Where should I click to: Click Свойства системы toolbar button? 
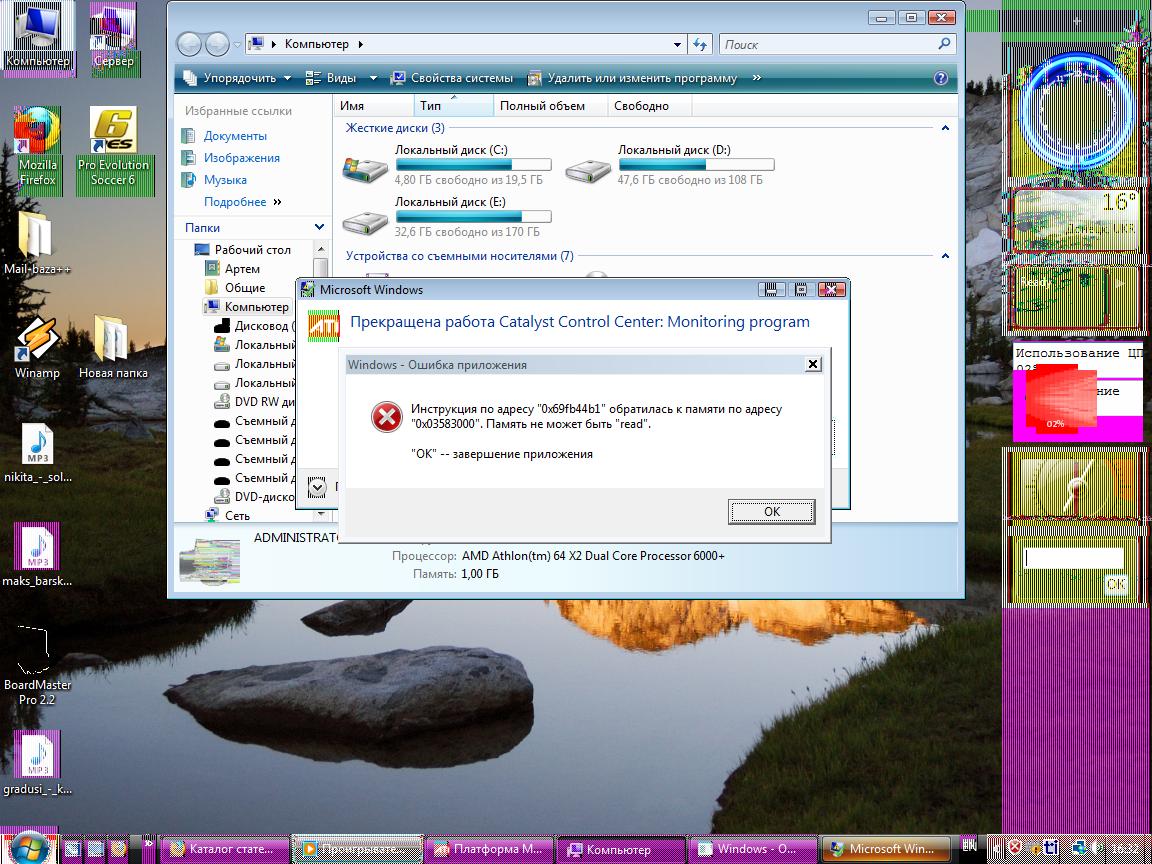[453, 78]
